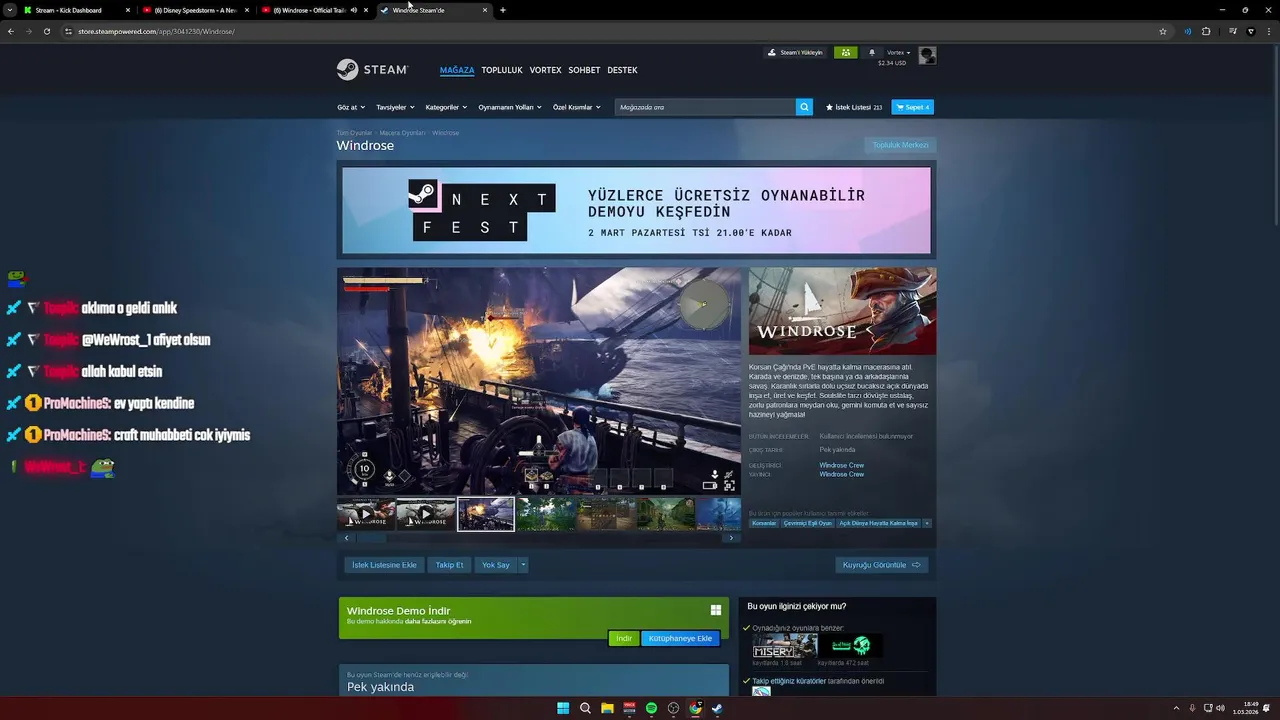This screenshot has height=720, width=1280.
Task: Focus the Mağazada ara search field
Action: 705,107
